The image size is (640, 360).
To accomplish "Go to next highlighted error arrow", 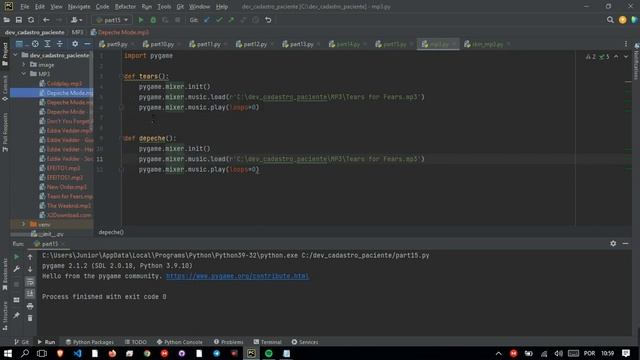I will coord(626,57).
